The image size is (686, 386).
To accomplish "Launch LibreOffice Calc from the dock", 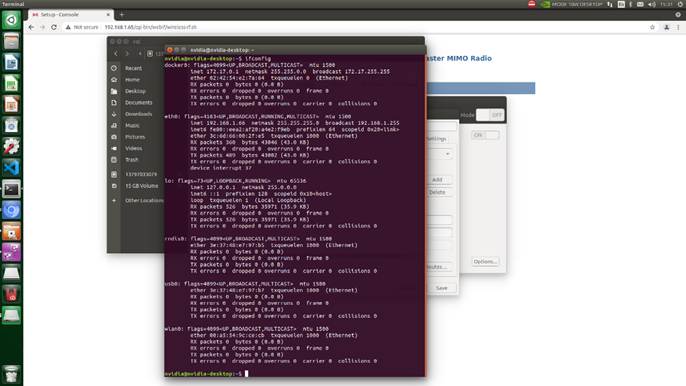I will point(11,84).
